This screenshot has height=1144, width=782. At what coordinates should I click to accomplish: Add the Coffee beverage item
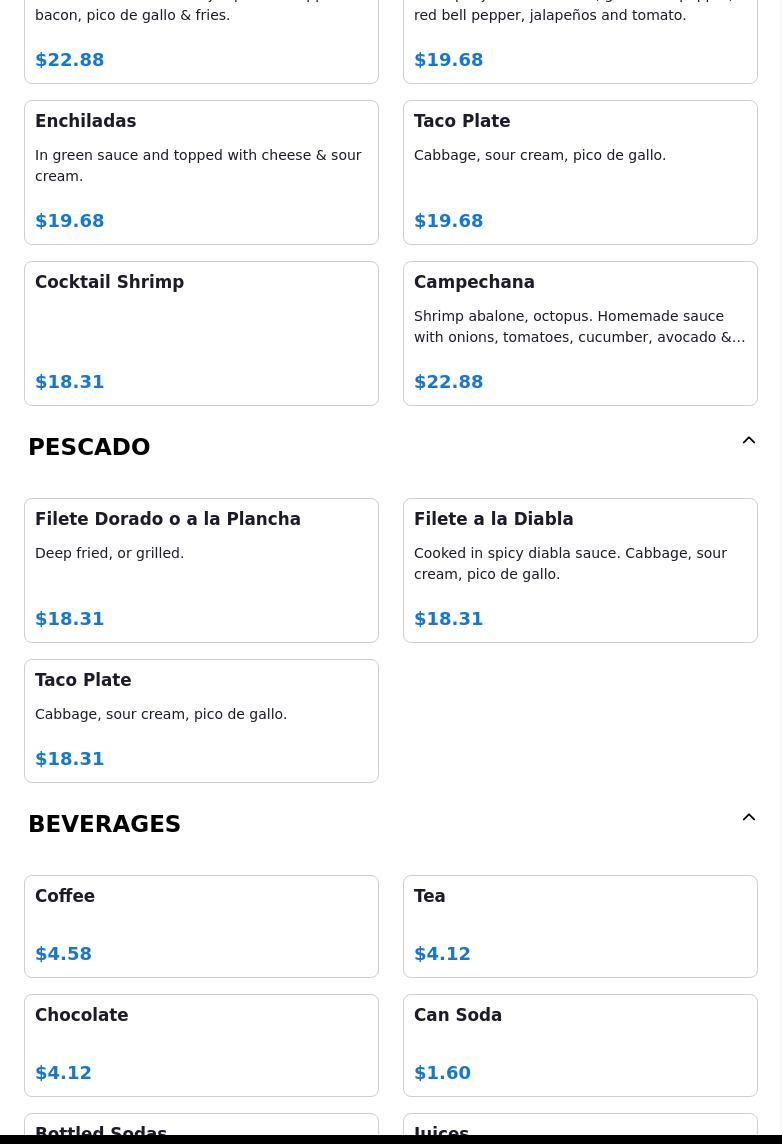pos(201,926)
